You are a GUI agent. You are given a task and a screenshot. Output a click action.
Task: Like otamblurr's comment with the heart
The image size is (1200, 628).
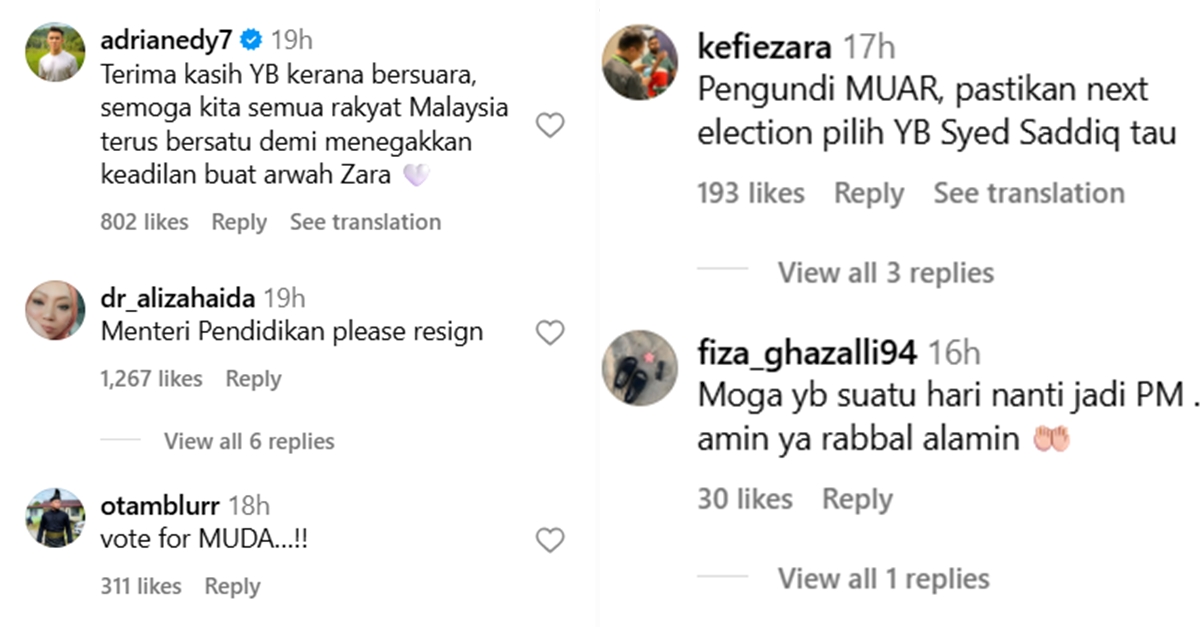coord(550,541)
